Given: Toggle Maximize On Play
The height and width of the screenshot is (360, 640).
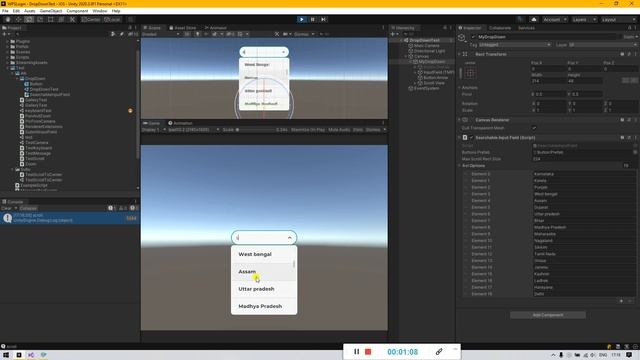Looking at the screenshot, I should pos(308,130).
